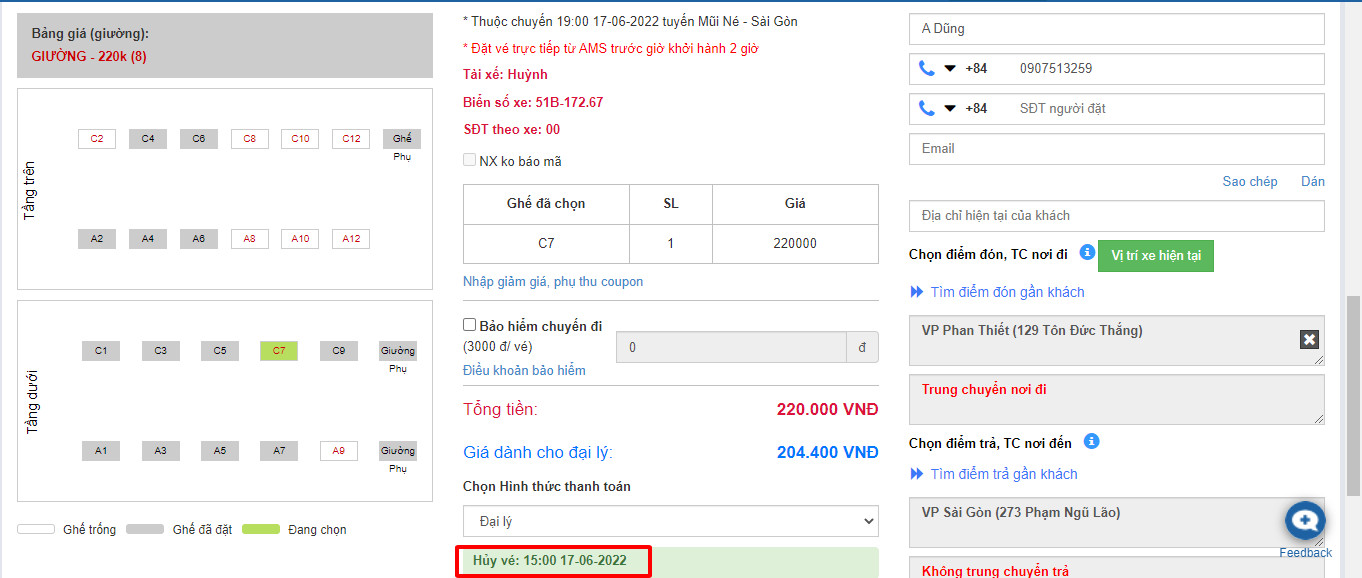1362x578 pixels.
Task: Deselect the highlighted seat C7
Action: click(x=278, y=351)
